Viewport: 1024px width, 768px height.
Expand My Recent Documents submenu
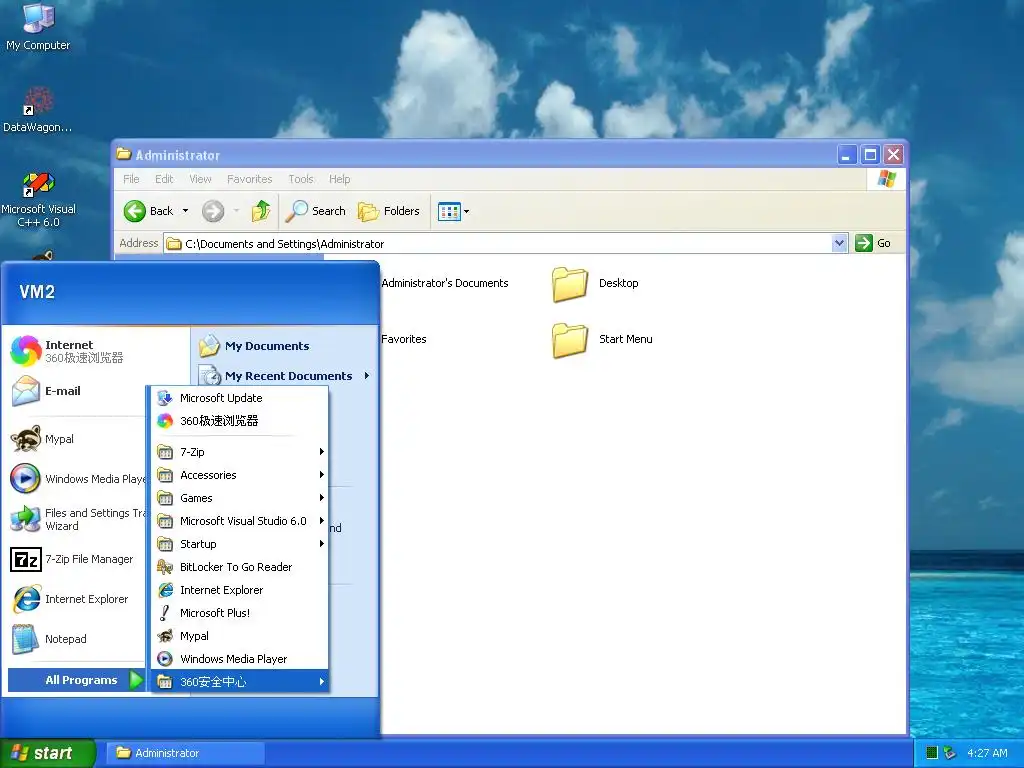284,376
